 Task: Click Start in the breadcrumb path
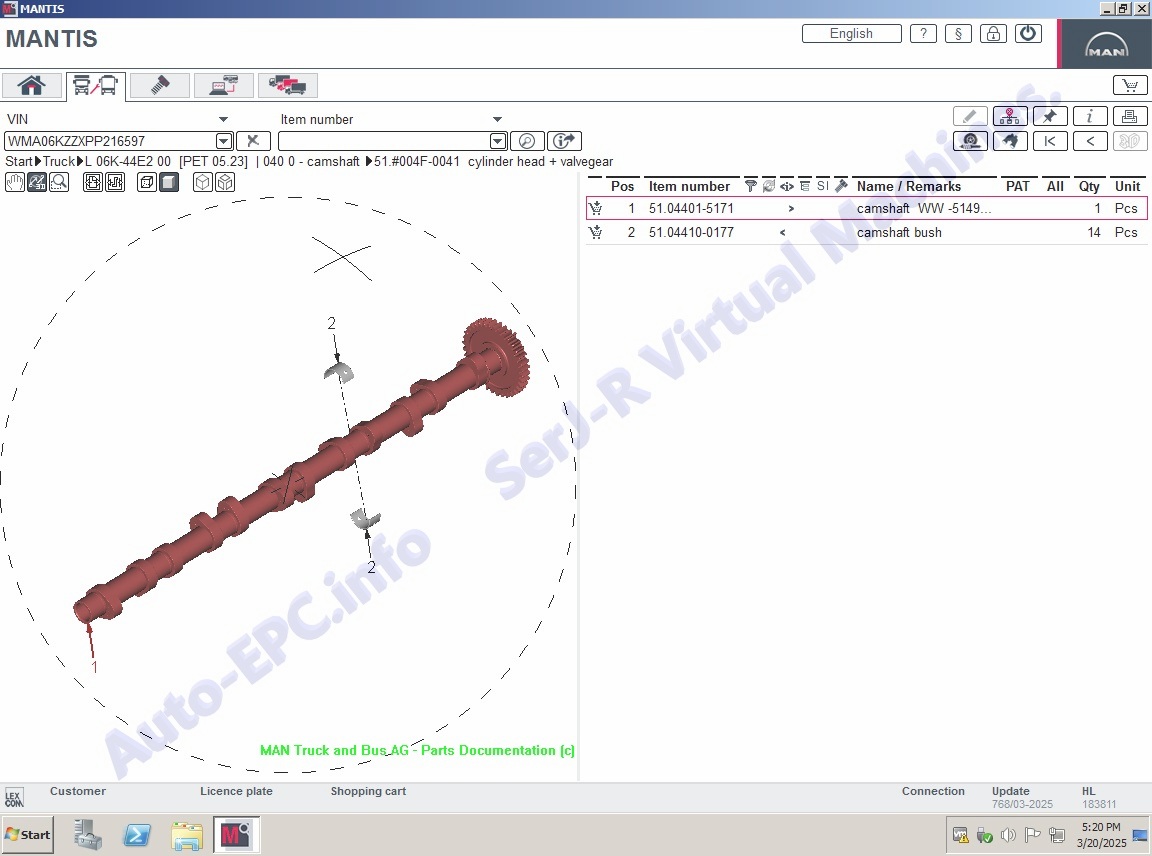(19, 162)
